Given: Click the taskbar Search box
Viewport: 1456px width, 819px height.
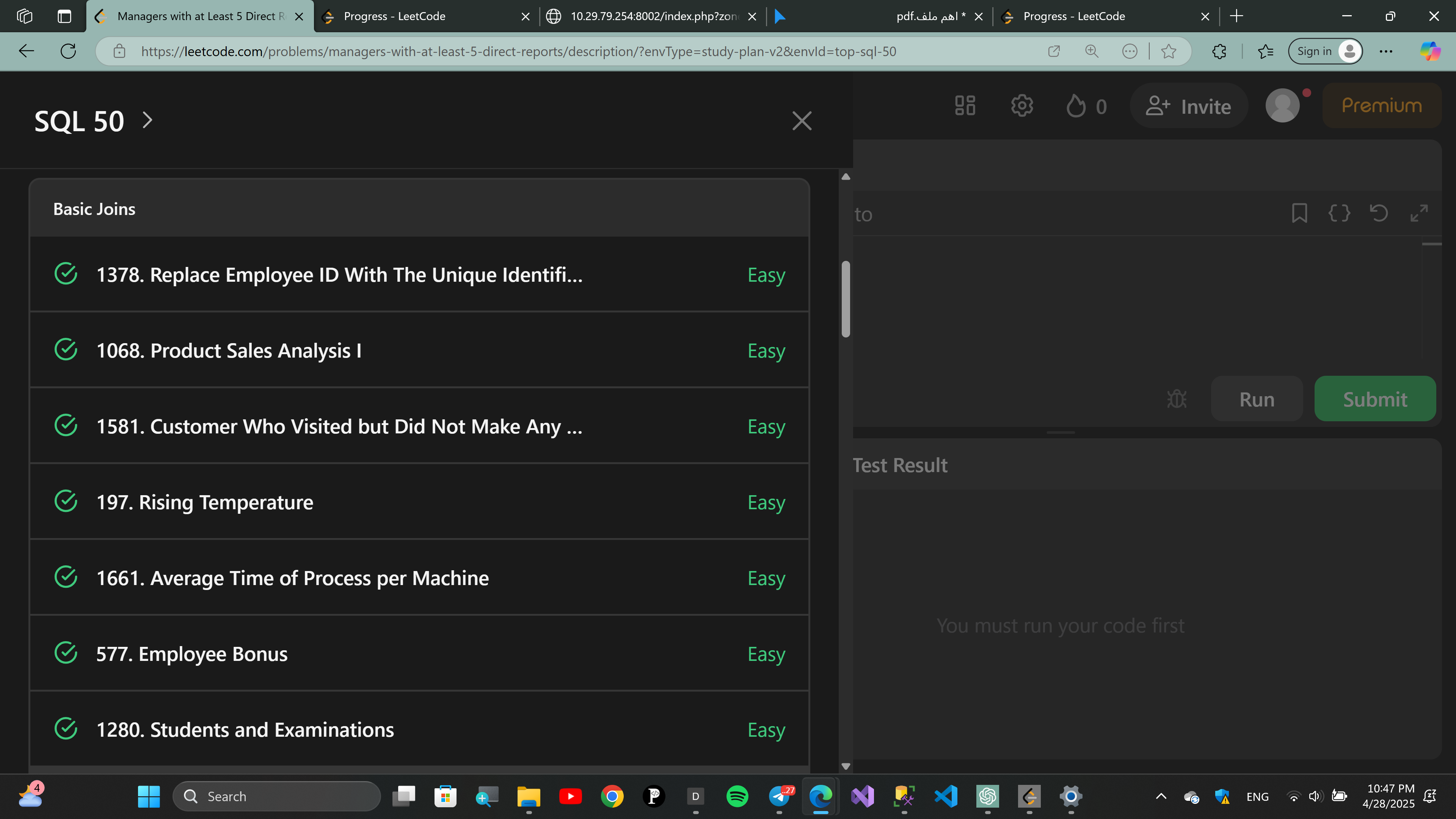Looking at the screenshot, I should pyautogui.click(x=276, y=796).
